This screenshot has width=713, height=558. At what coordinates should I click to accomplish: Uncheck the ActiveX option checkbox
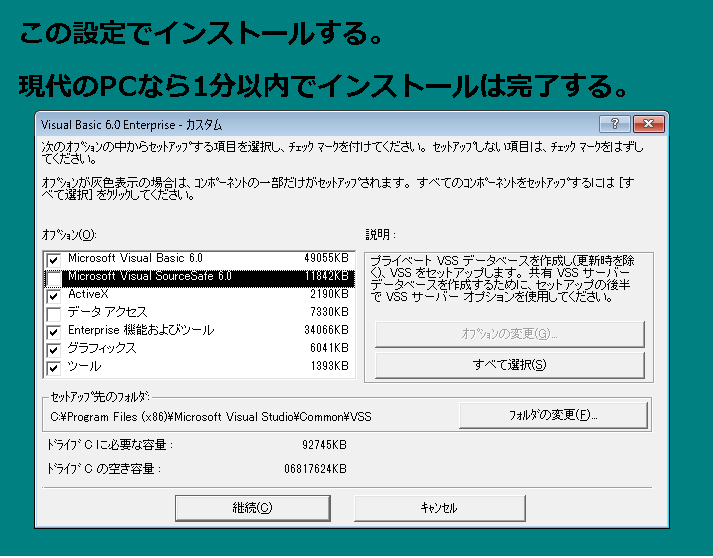[54, 296]
